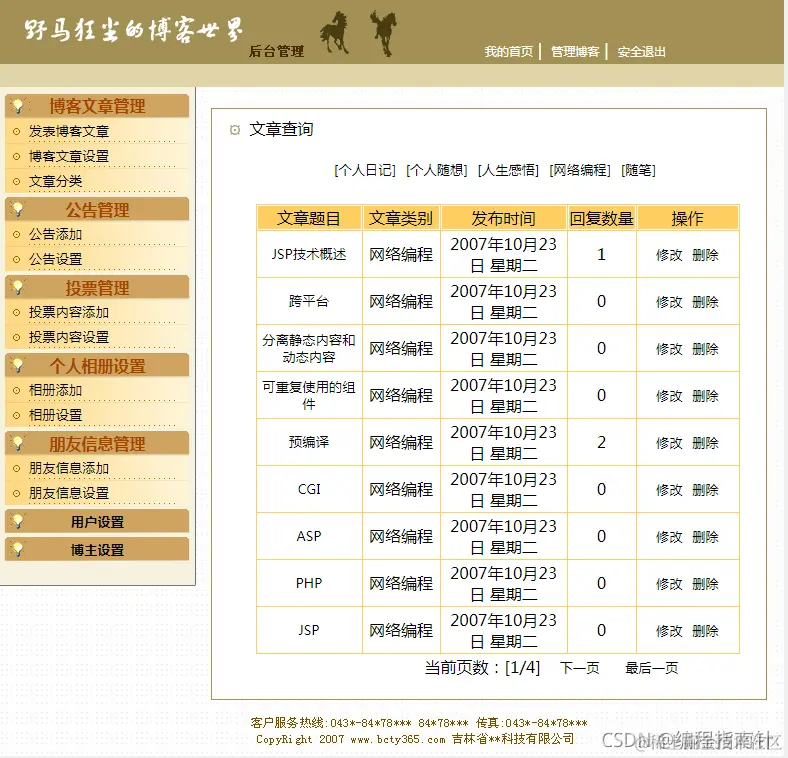Open 管理博客 in top navigation
This screenshot has height=758, width=788.
click(575, 52)
